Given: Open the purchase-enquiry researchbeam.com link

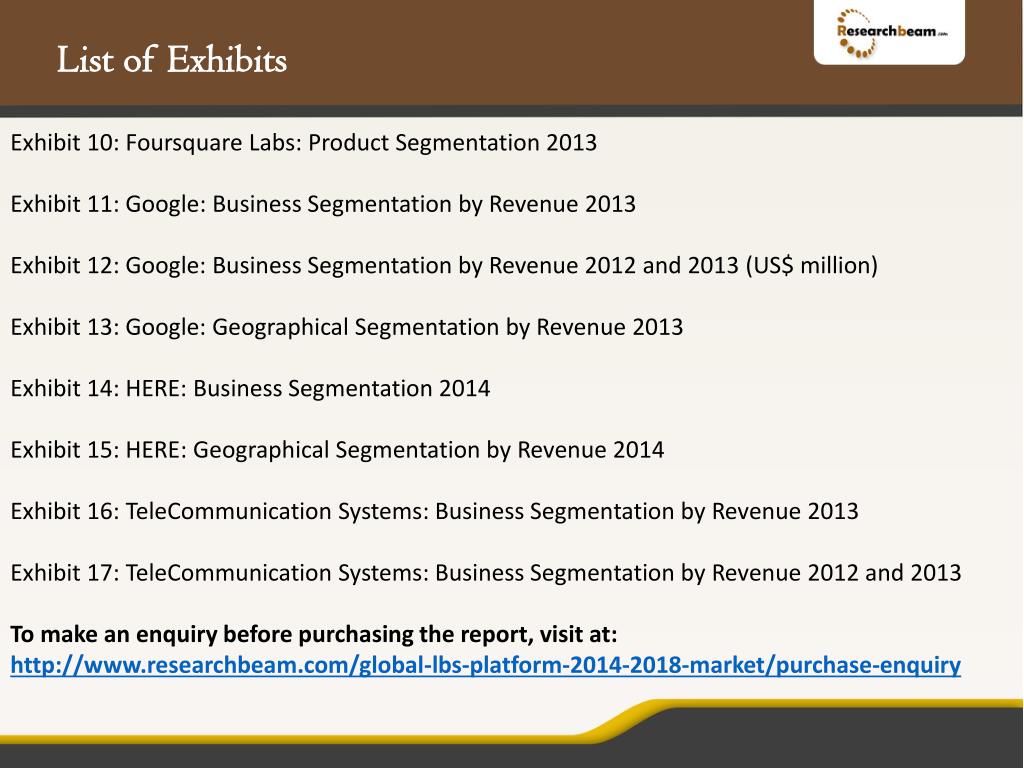Looking at the screenshot, I should [485, 665].
